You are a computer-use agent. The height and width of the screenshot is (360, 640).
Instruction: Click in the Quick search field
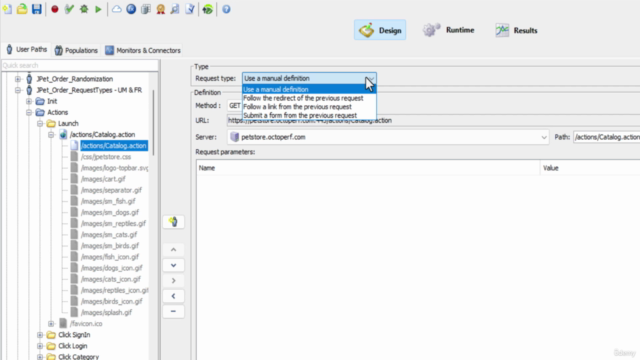80,65
